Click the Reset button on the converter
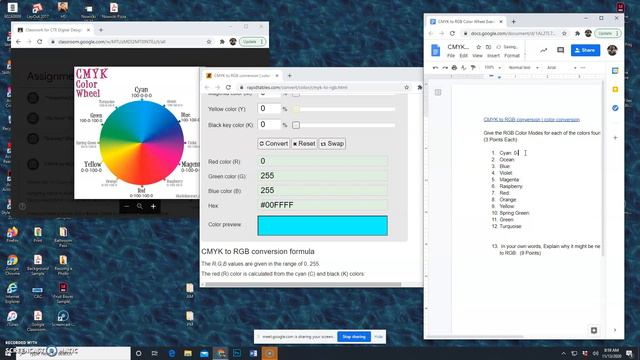This screenshot has width=640, height=360. click(x=304, y=144)
